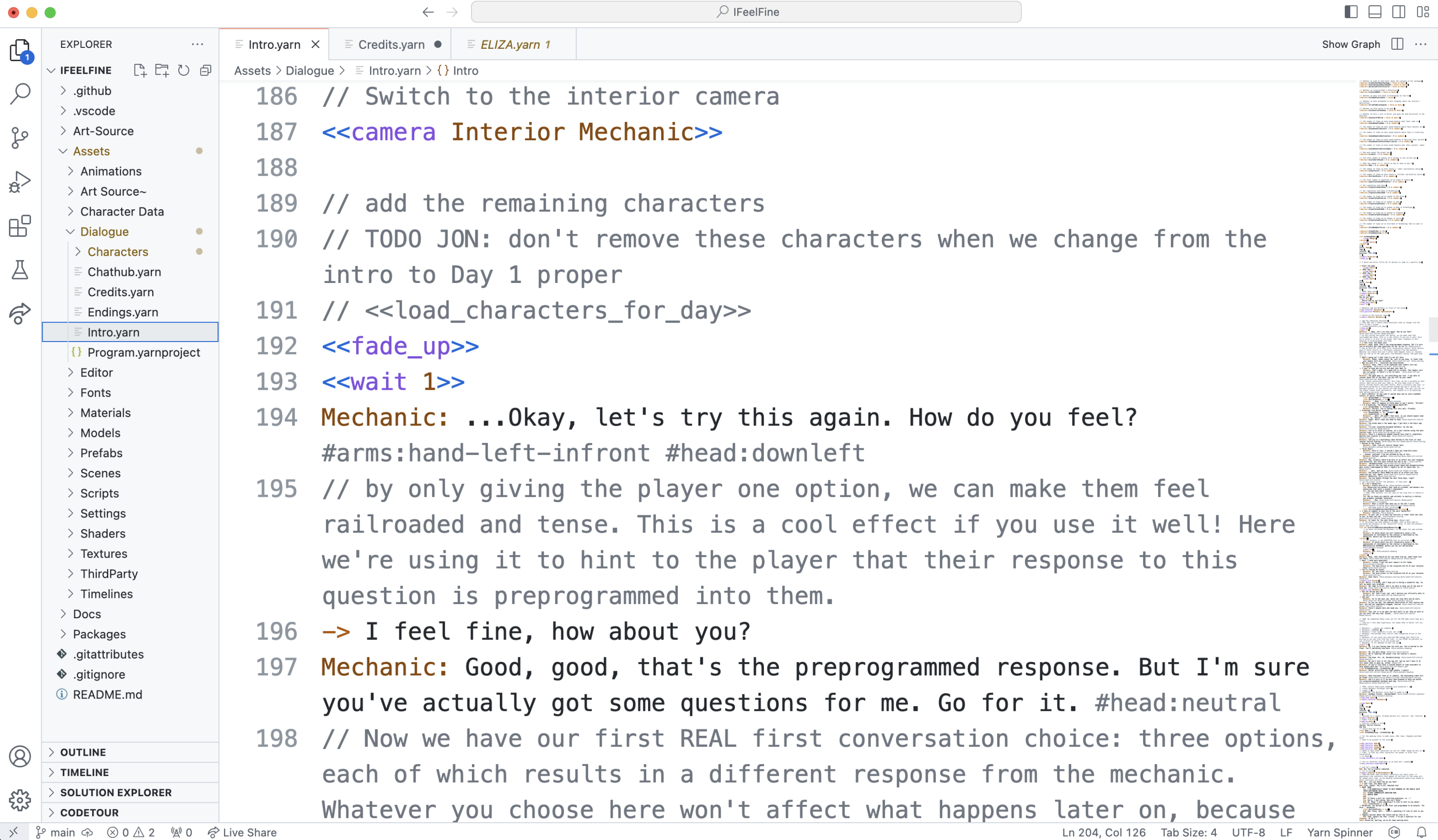Viewport: 1438px width, 840px height.
Task: Open Run and Debug view
Action: pyautogui.click(x=20, y=182)
